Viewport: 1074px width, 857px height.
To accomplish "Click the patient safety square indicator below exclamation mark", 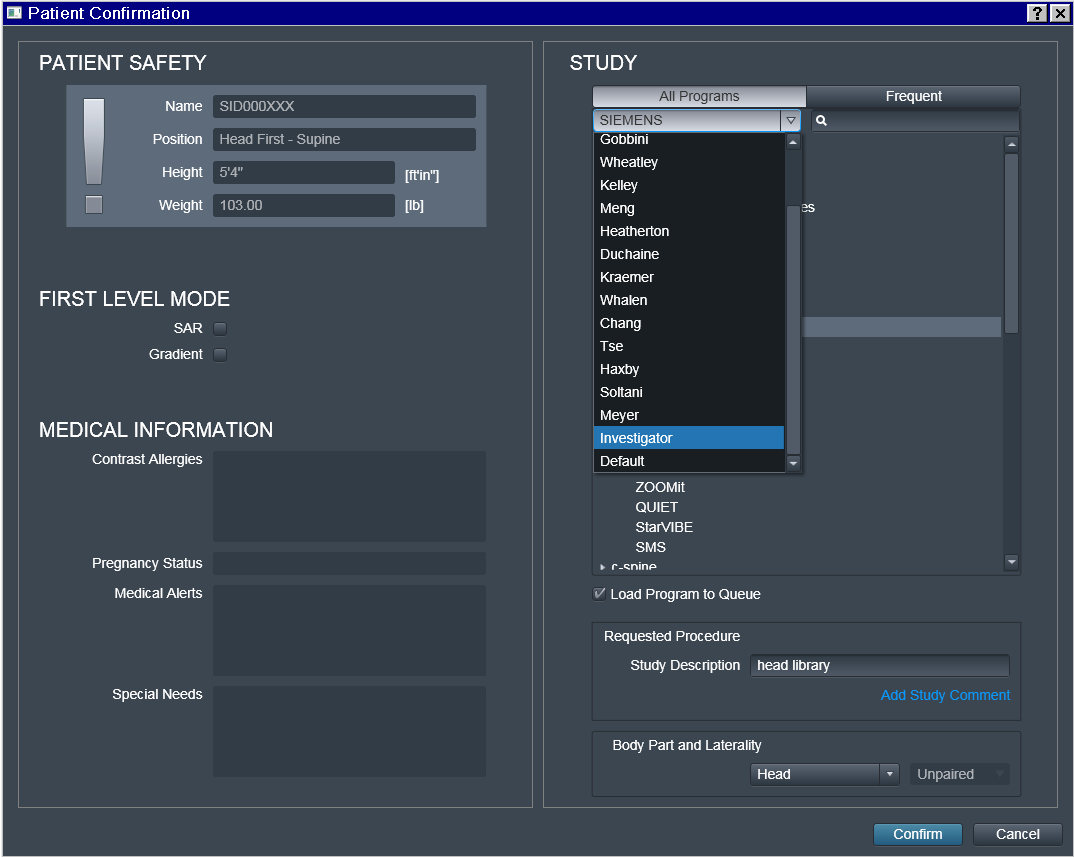I will (x=94, y=205).
